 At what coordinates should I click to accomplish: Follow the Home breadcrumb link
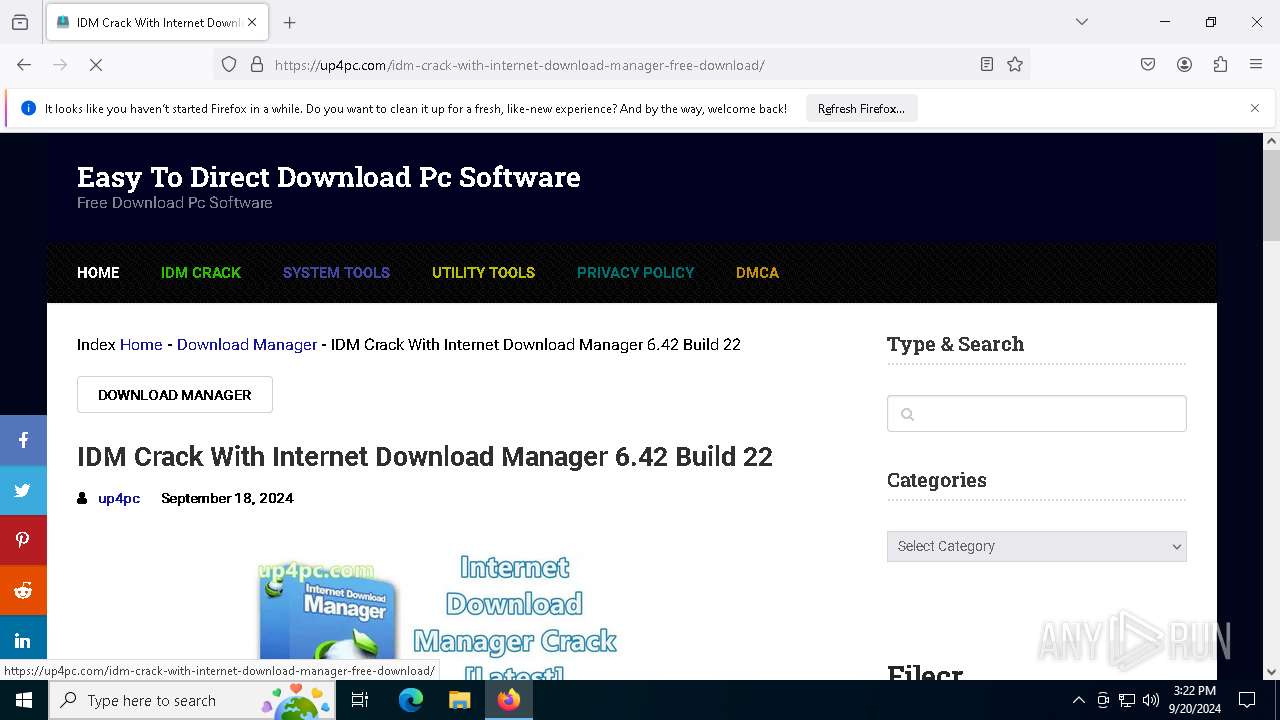[141, 345]
